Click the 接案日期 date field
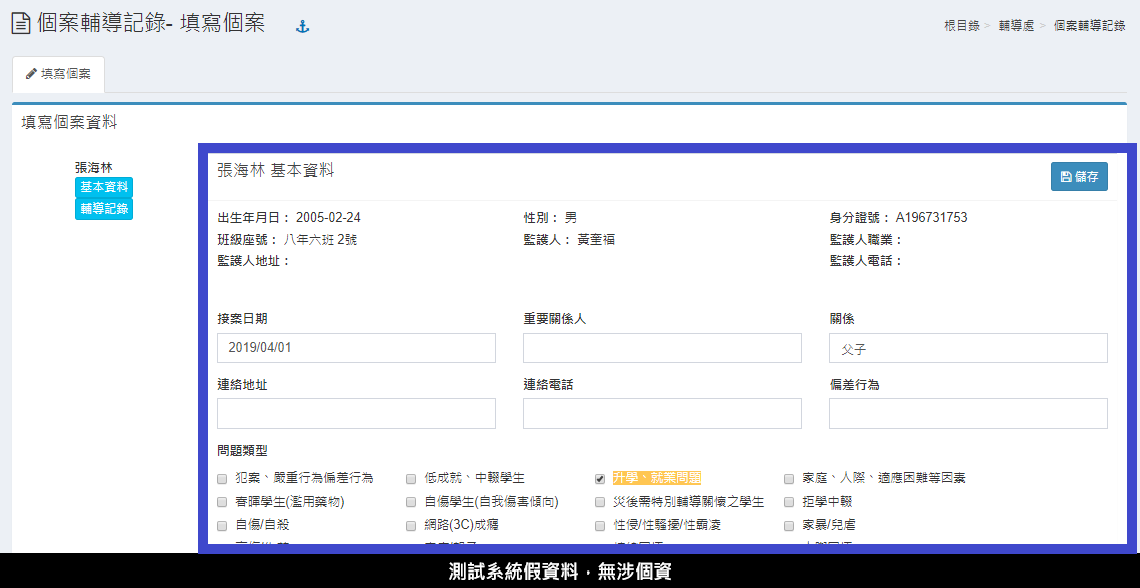Viewport: 1140px width, 588px height. pos(356,348)
